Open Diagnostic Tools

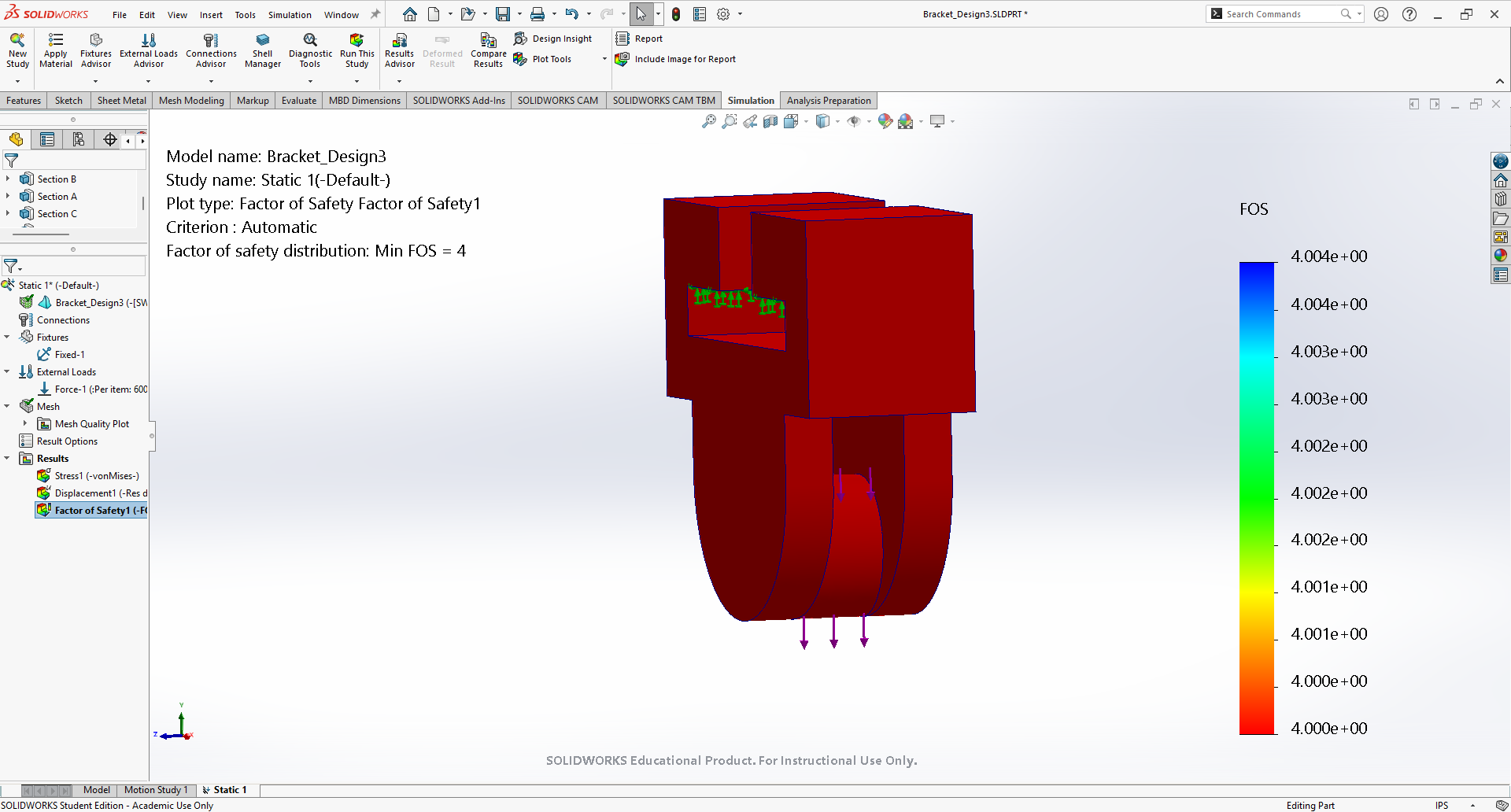click(310, 50)
